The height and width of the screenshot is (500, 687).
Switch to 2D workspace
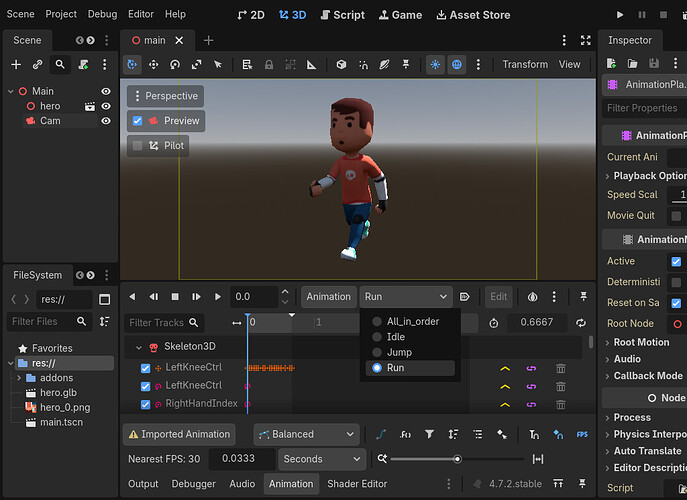(251, 15)
